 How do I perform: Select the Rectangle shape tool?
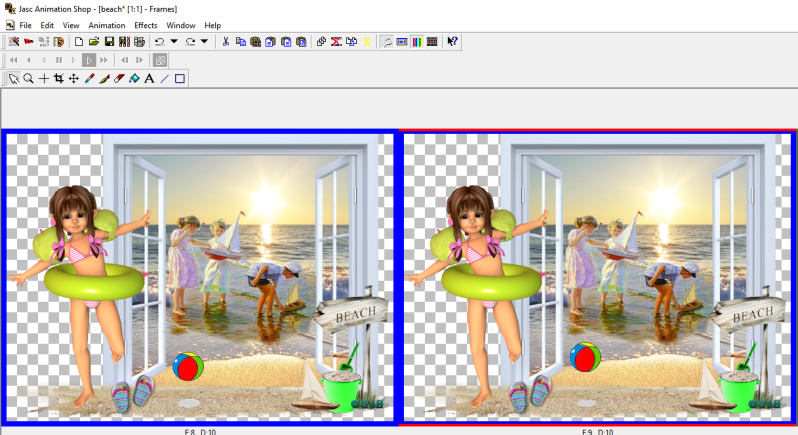[x=180, y=78]
